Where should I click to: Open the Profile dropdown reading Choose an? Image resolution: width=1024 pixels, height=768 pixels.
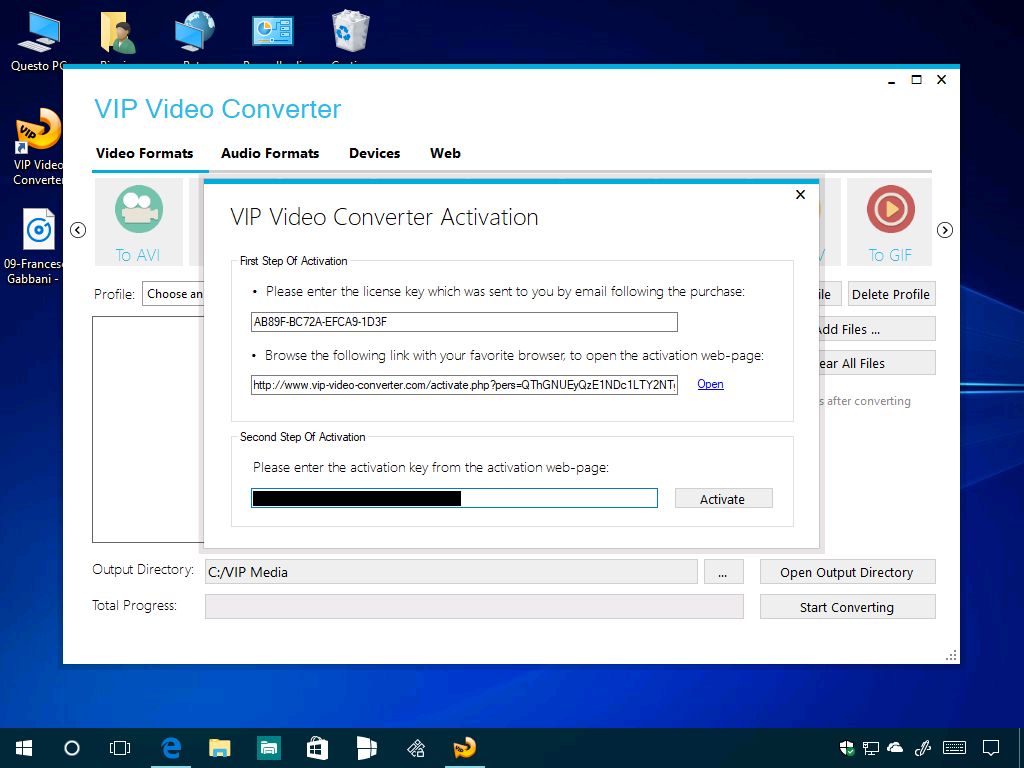pyautogui.click(x=173, y=294)
